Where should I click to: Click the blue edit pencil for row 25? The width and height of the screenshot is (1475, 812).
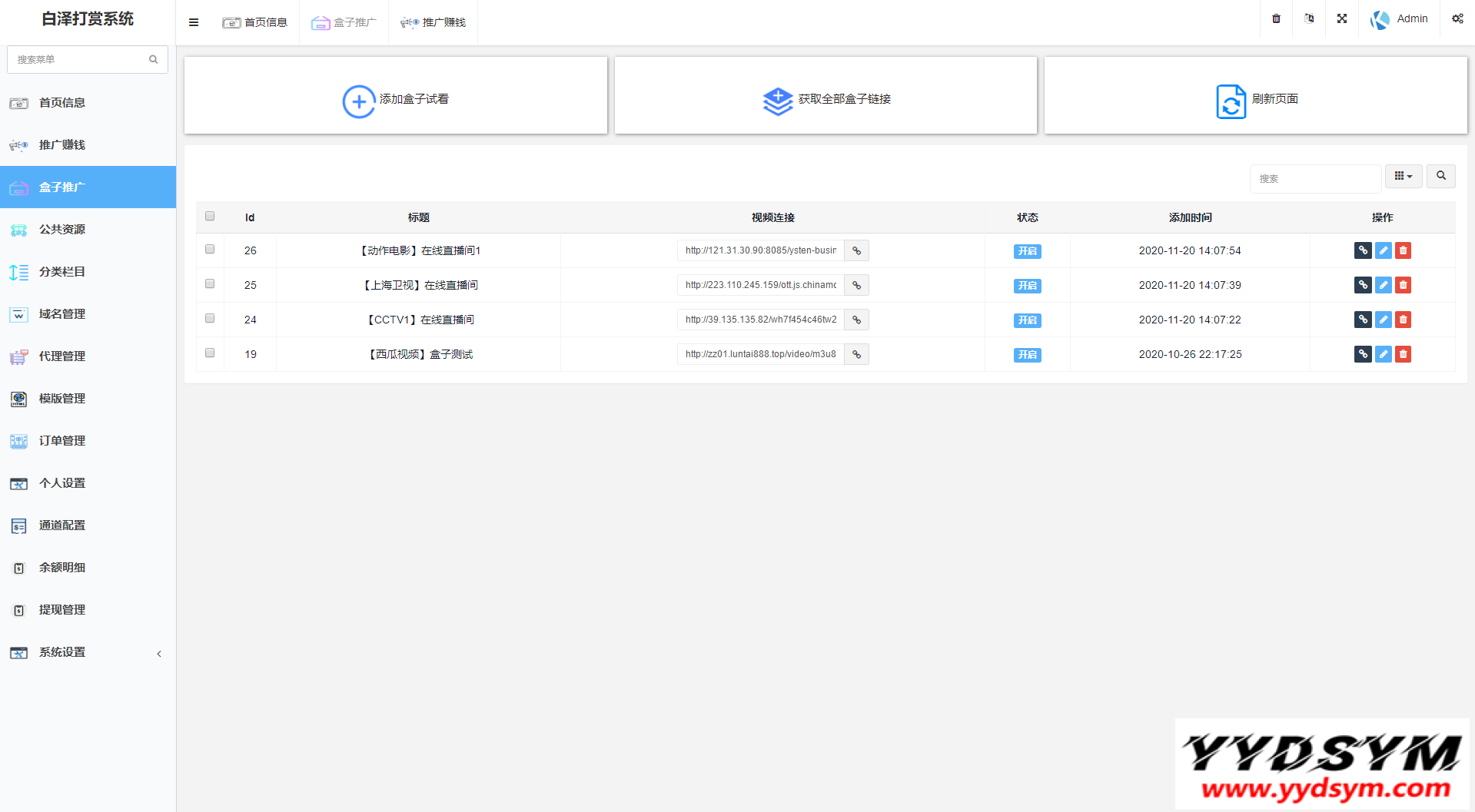[x=1383, y=285]
